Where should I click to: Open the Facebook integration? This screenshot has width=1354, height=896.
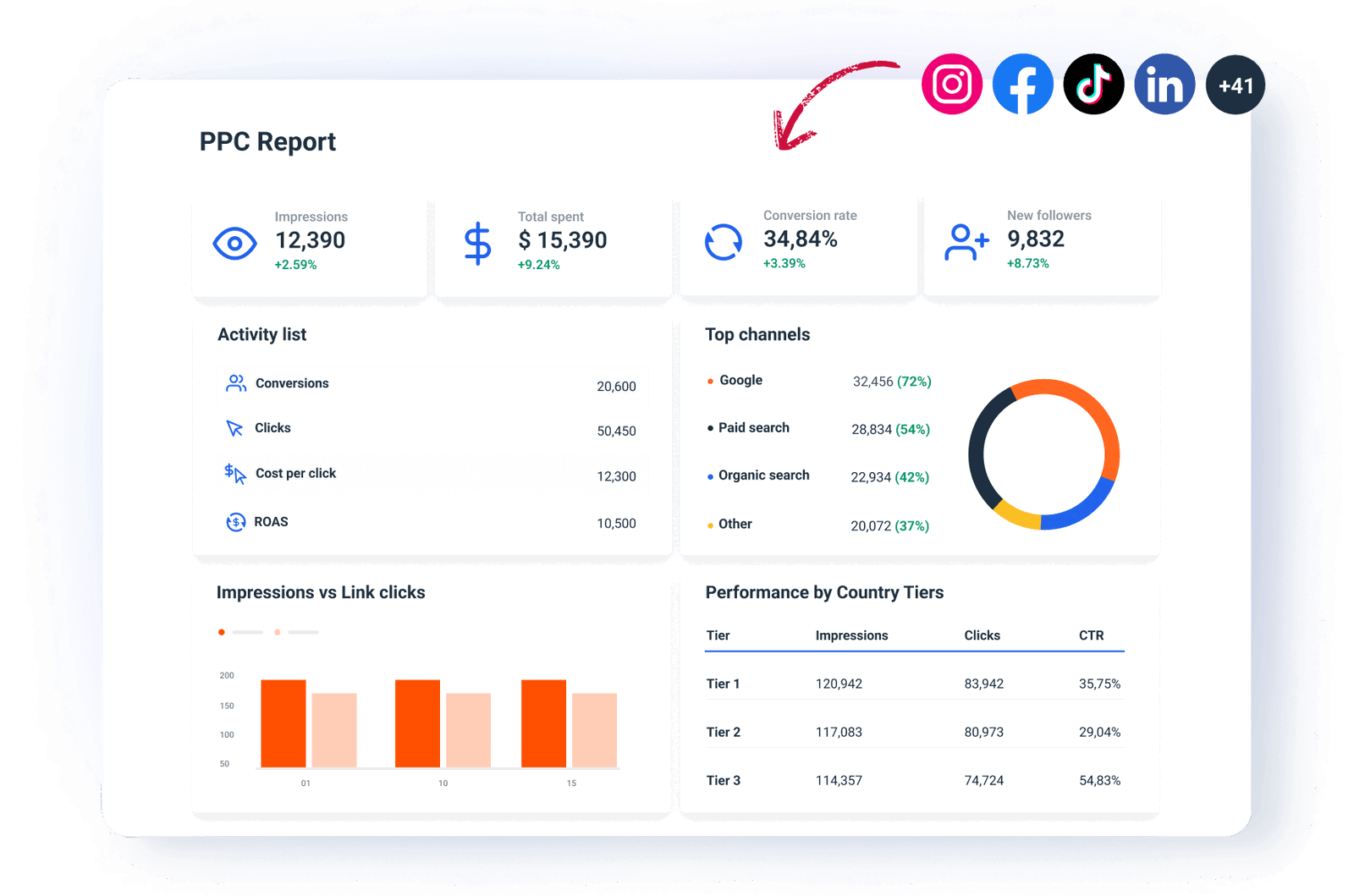[x=1023, y=84]
